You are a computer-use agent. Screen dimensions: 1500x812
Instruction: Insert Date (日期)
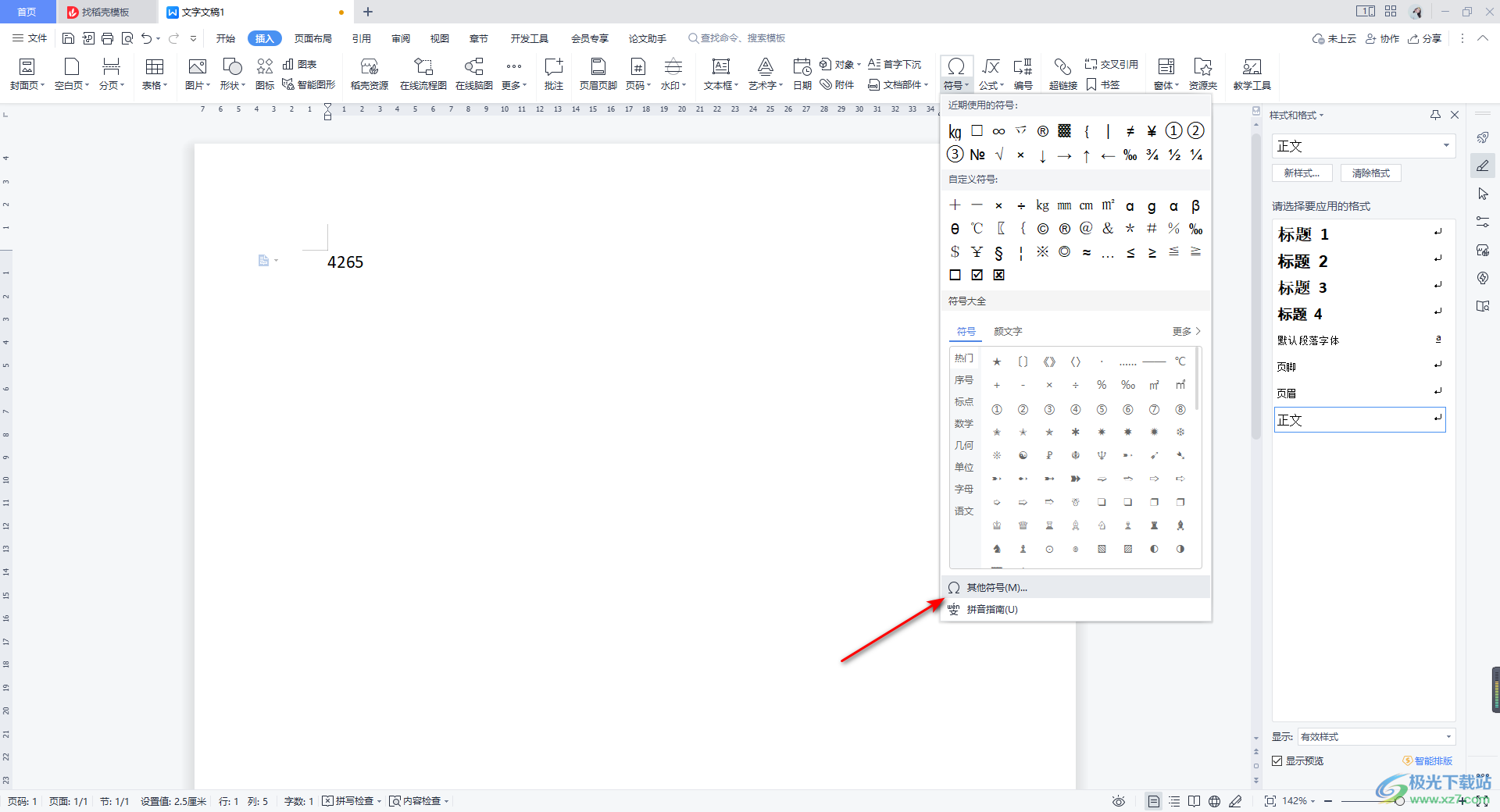[x=802, y=74]
